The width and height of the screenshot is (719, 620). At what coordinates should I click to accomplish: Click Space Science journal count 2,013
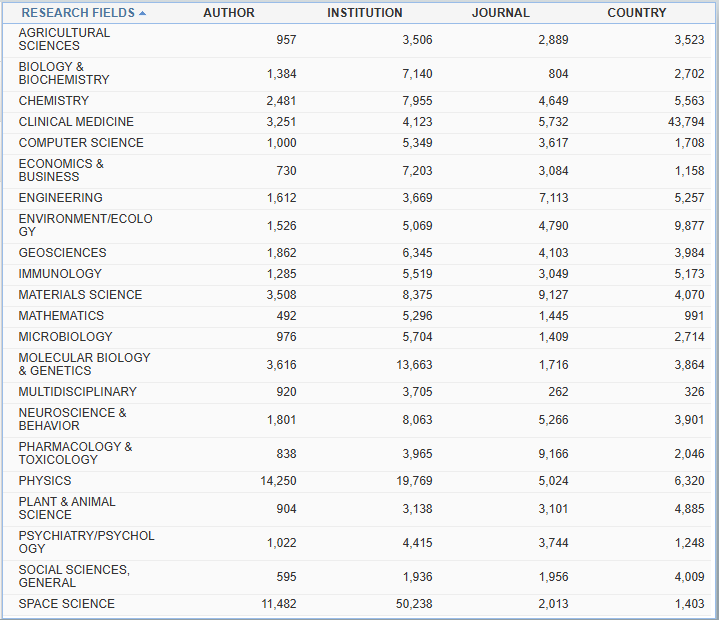[x=553, y=604]
